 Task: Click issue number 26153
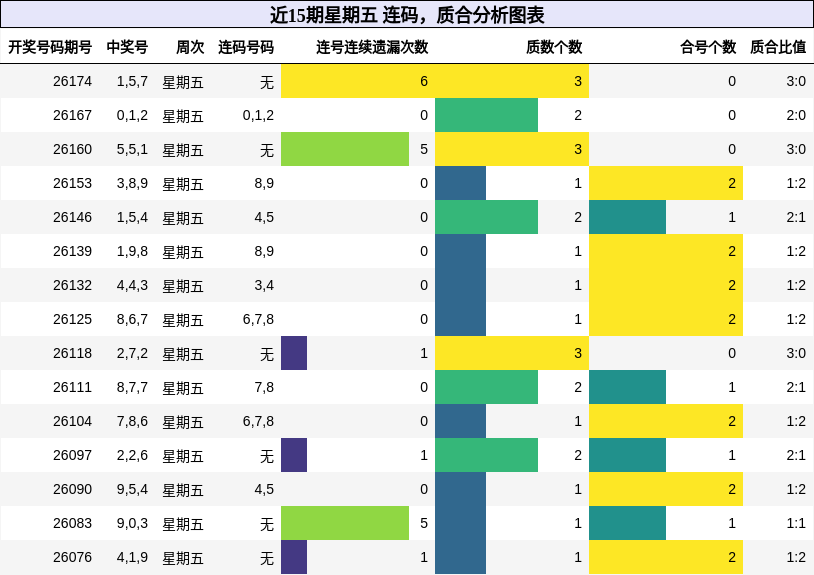pyautogui.click(x=72, y=183)
